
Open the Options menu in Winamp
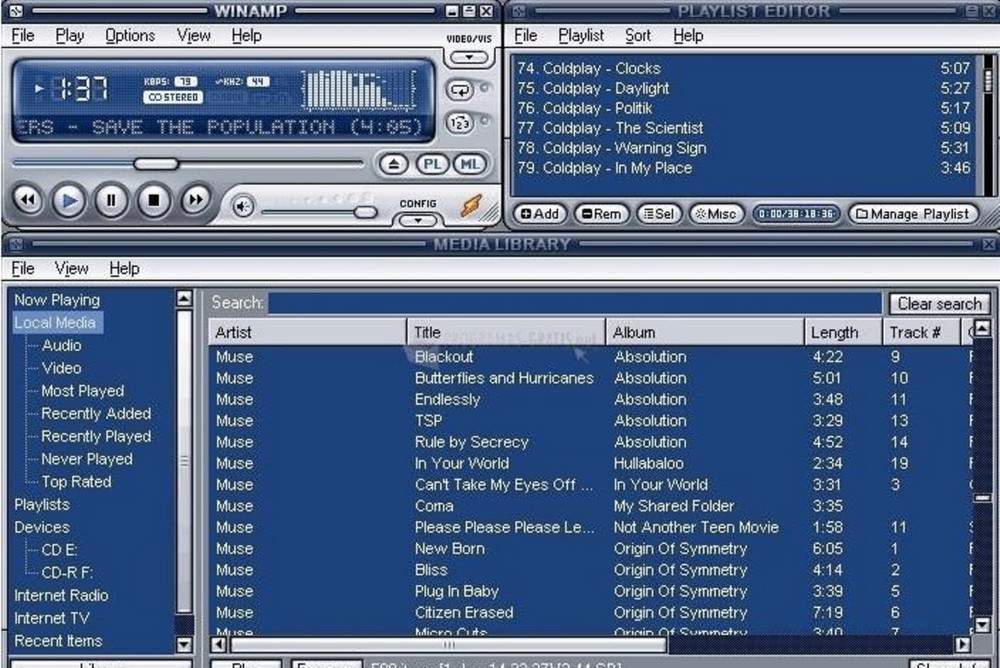(x=130, y=36)
